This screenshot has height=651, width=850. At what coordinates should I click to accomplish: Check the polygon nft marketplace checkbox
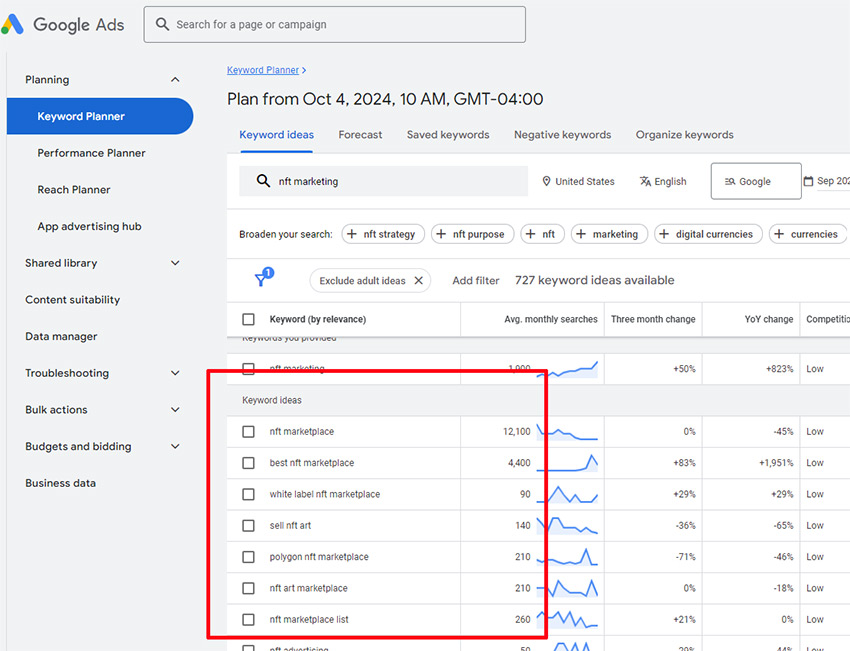248,557
